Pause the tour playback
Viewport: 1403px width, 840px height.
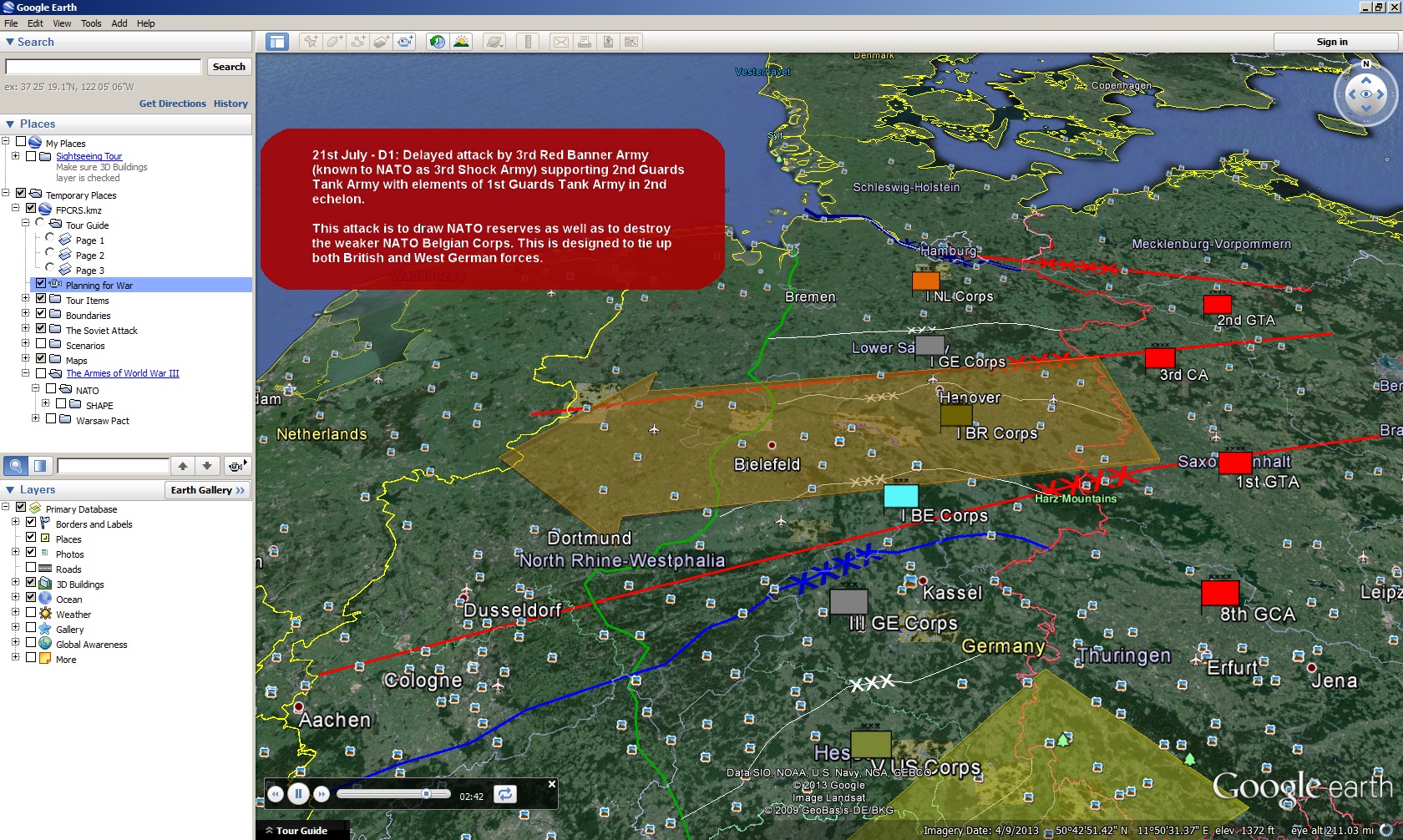298,794
